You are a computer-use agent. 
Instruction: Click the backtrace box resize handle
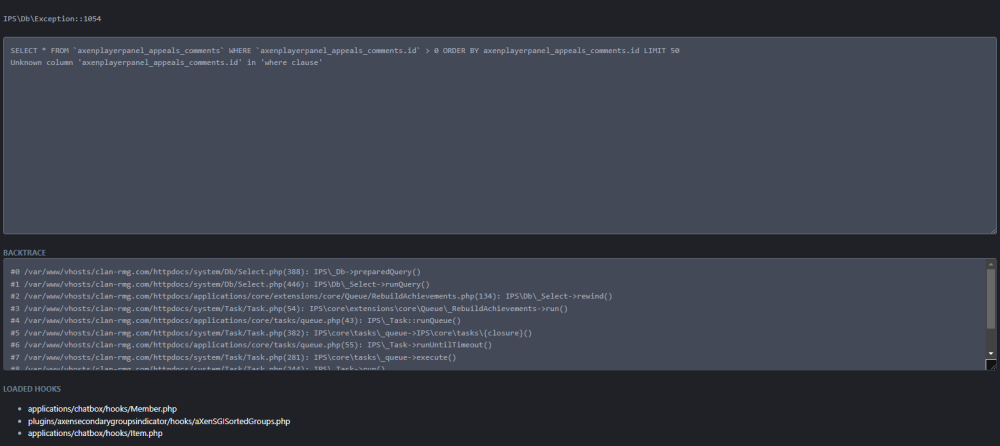pos(992,365)
